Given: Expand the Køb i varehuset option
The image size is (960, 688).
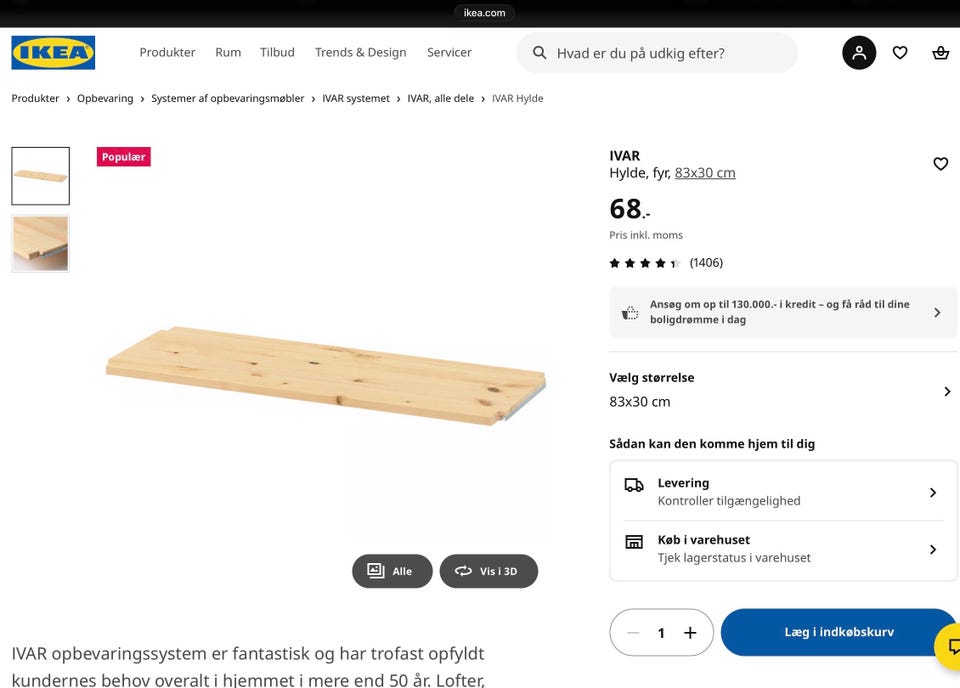Looking at the screenshot, I should coord(932,549).
